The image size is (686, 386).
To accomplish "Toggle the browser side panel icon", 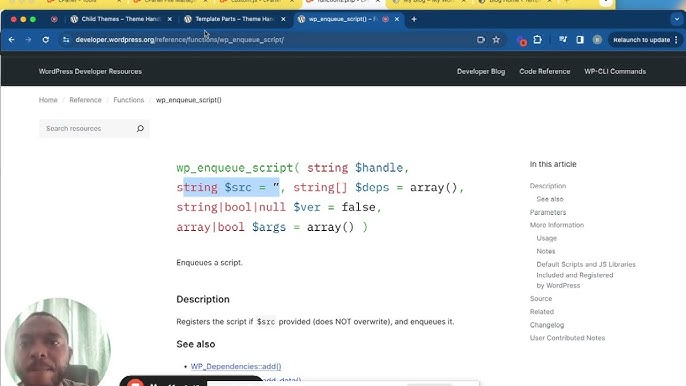I will pos(580,40).
